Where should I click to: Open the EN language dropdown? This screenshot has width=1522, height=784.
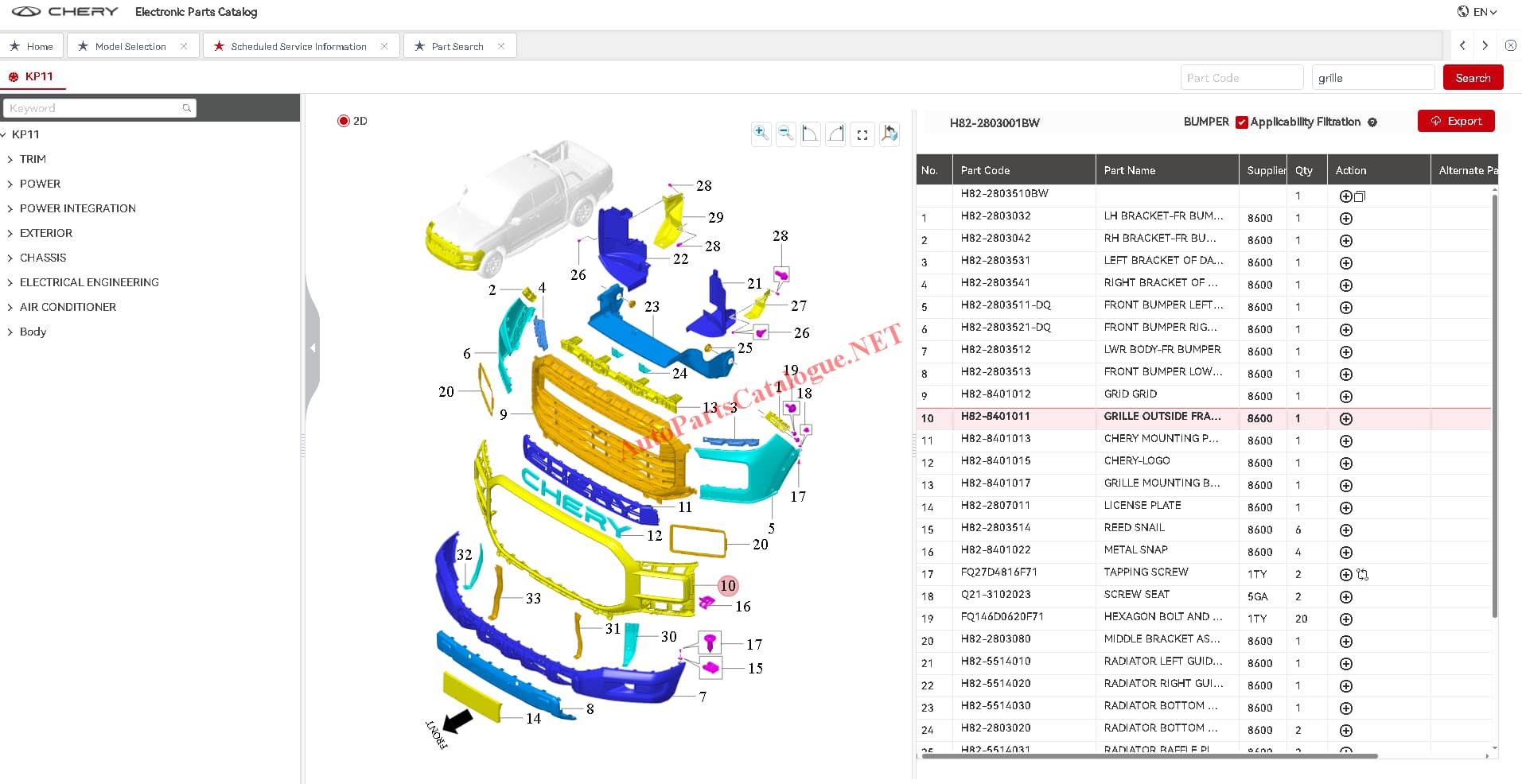(x=1477, y=12)
